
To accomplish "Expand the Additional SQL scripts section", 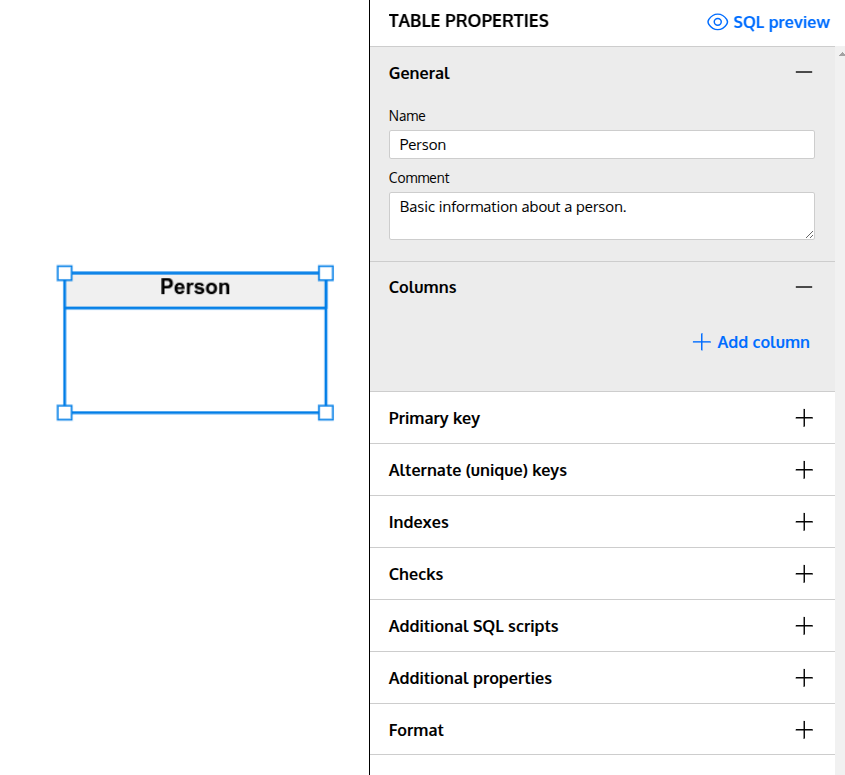I will coord(804,626).
